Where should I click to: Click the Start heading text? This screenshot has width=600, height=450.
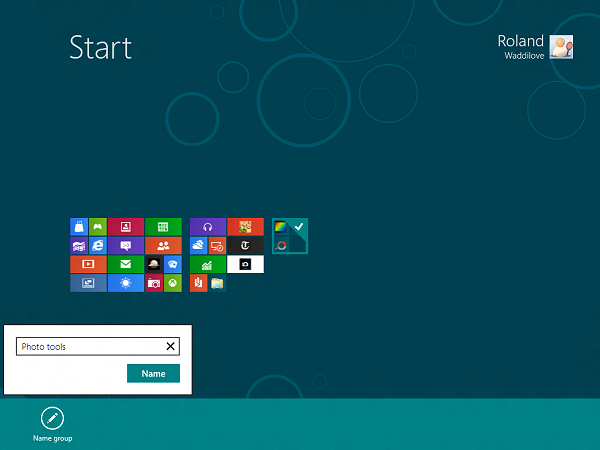coord(101,47)
